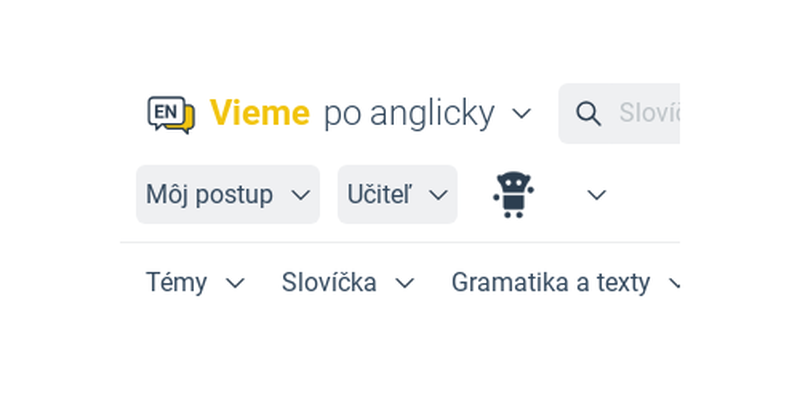This screenshot has width=800, height=400.
Task: Expand the arrow inside Učiteľ button
Action: click(x=438, y=194)
